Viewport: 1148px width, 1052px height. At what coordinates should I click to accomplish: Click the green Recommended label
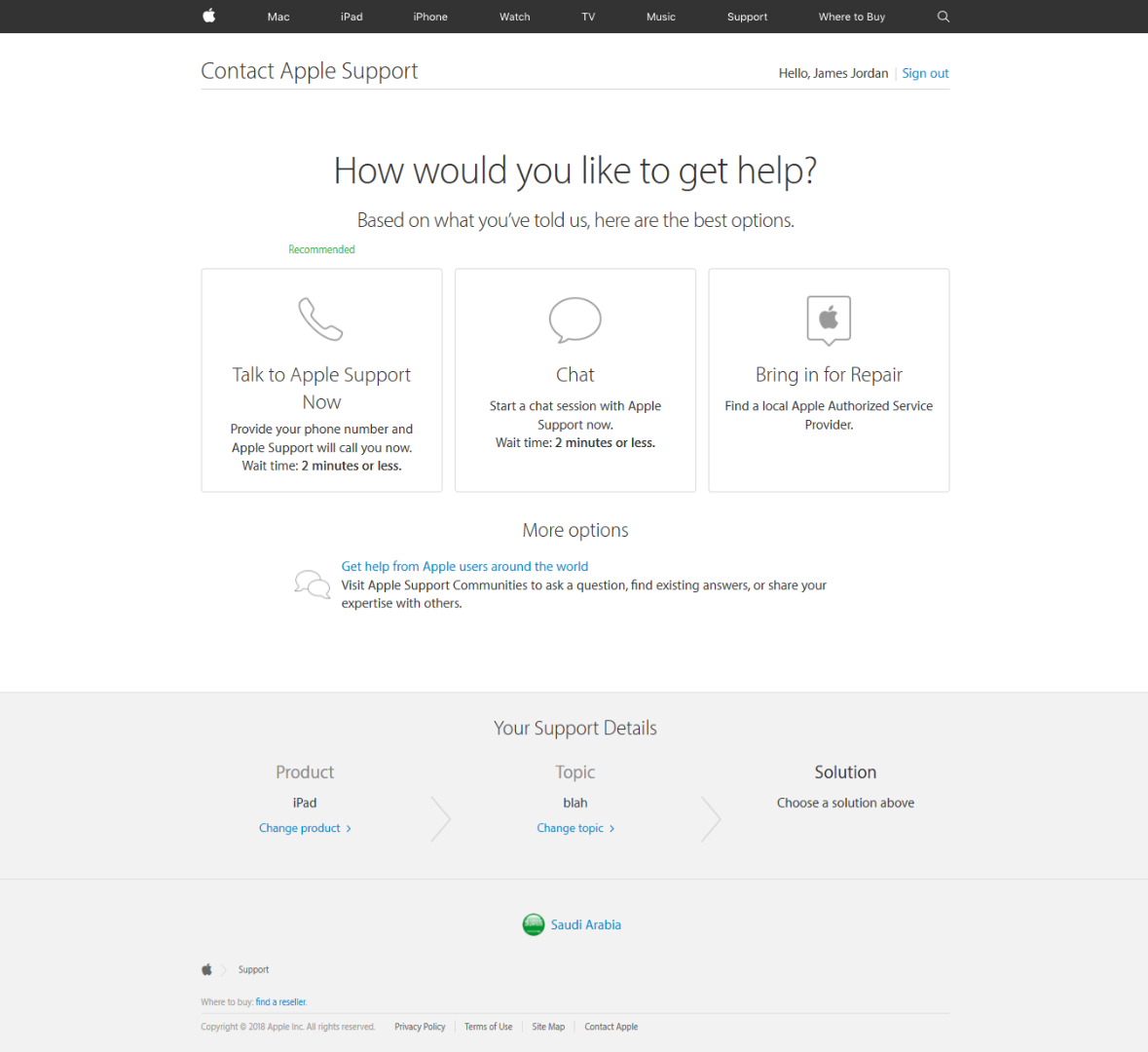pos(321,249)
